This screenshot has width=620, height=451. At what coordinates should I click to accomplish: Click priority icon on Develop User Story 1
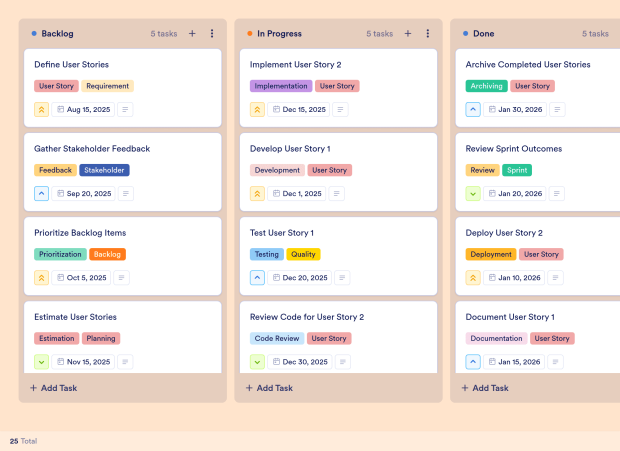click(257, 194)
